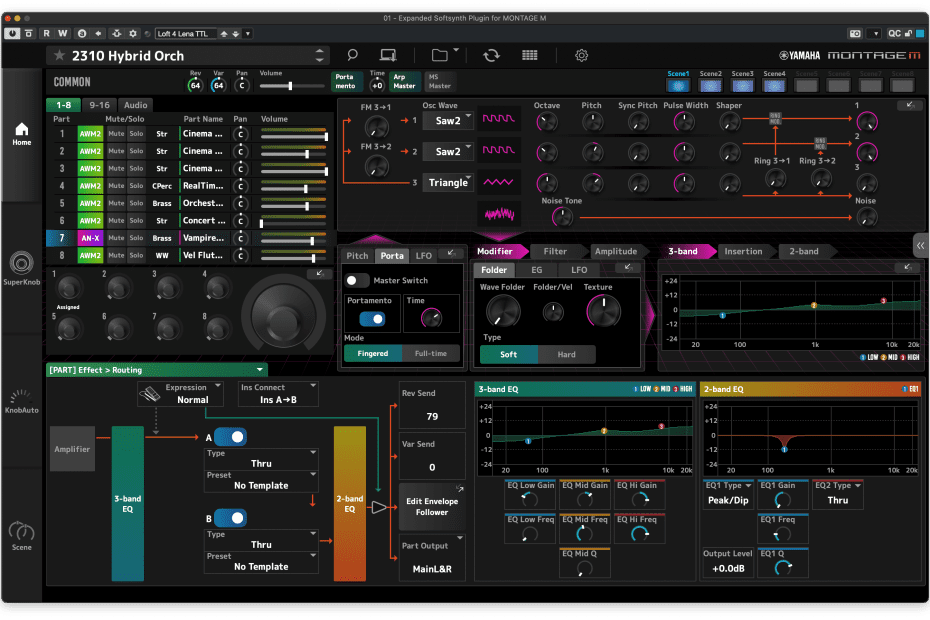Click the common Volume slider
The height and width of the screenshot is (620, 930).
pos(290,86)
